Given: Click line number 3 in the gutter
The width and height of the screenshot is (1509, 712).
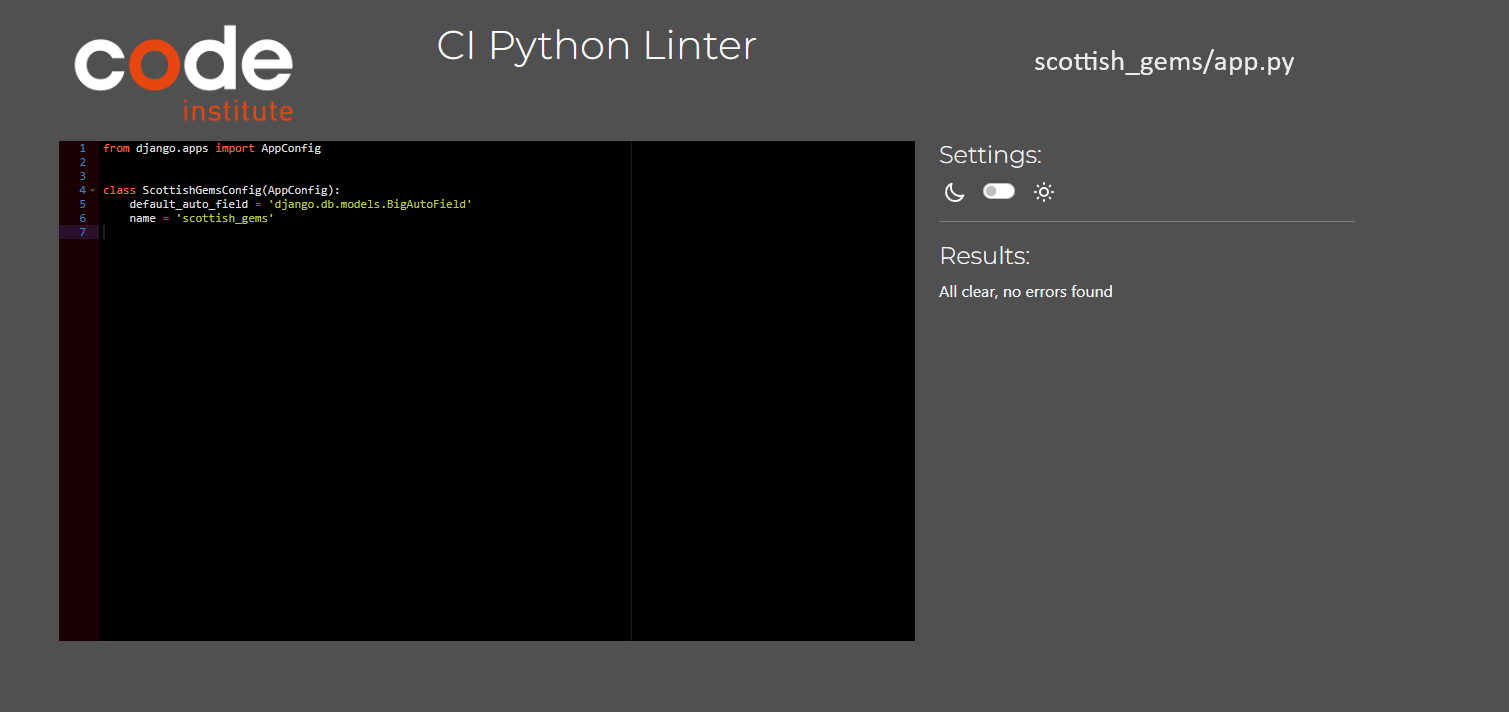Looking at the screenshot, I should 83,176.
